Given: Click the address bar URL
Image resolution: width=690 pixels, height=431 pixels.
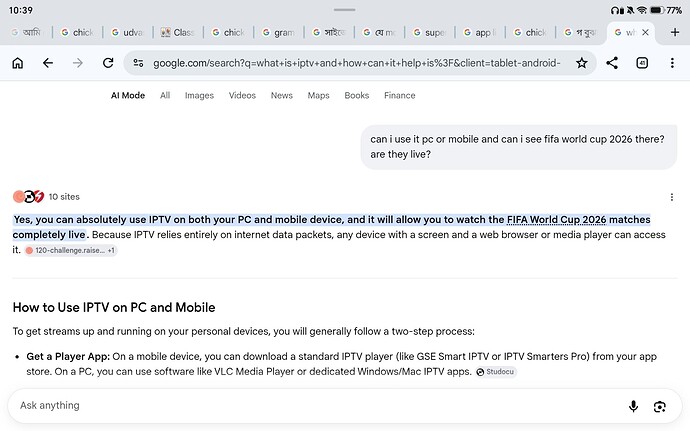Looking at the screenshot, I should tap(356, 63).
